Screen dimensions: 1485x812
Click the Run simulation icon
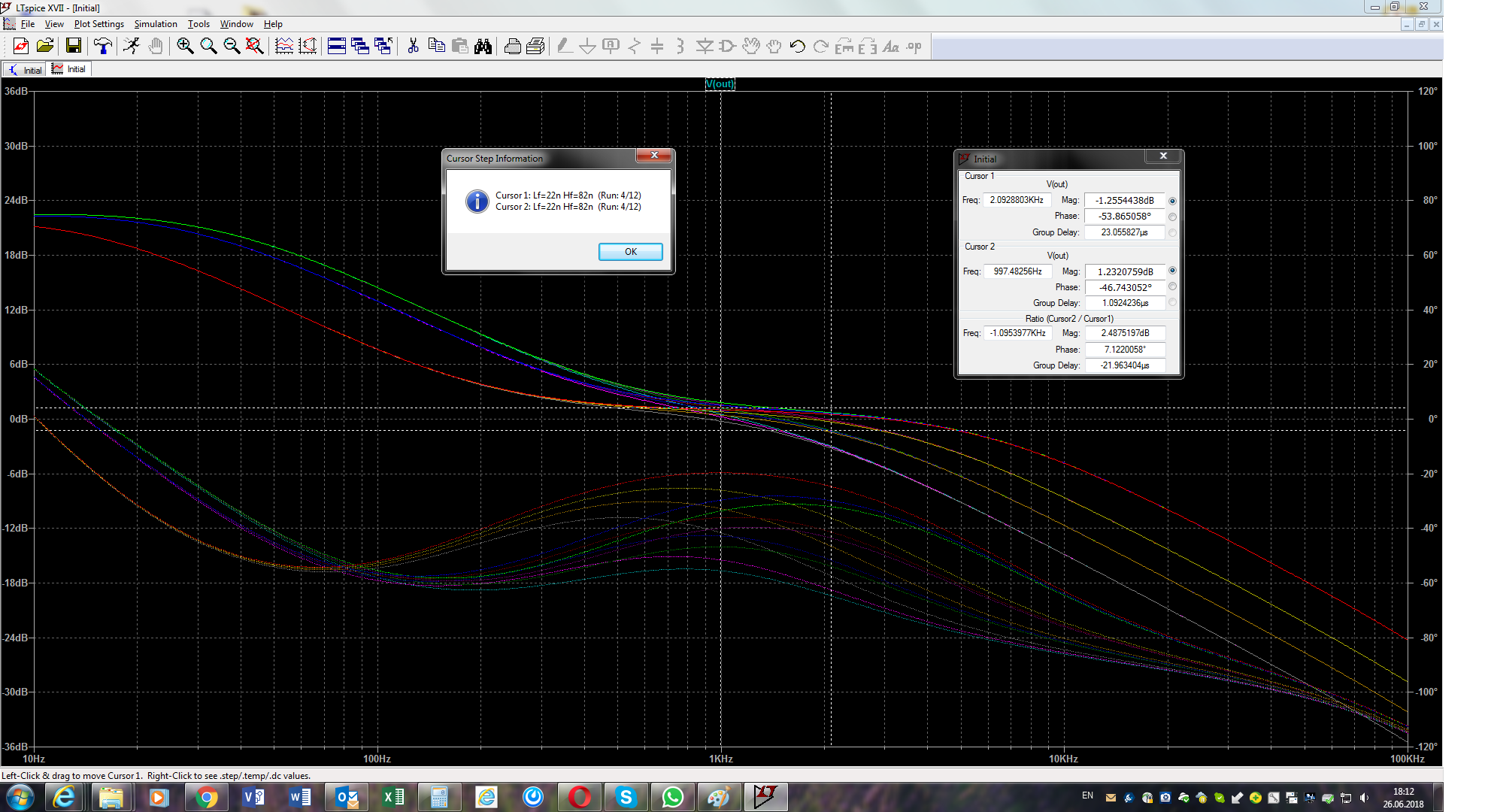pos(132,47)
